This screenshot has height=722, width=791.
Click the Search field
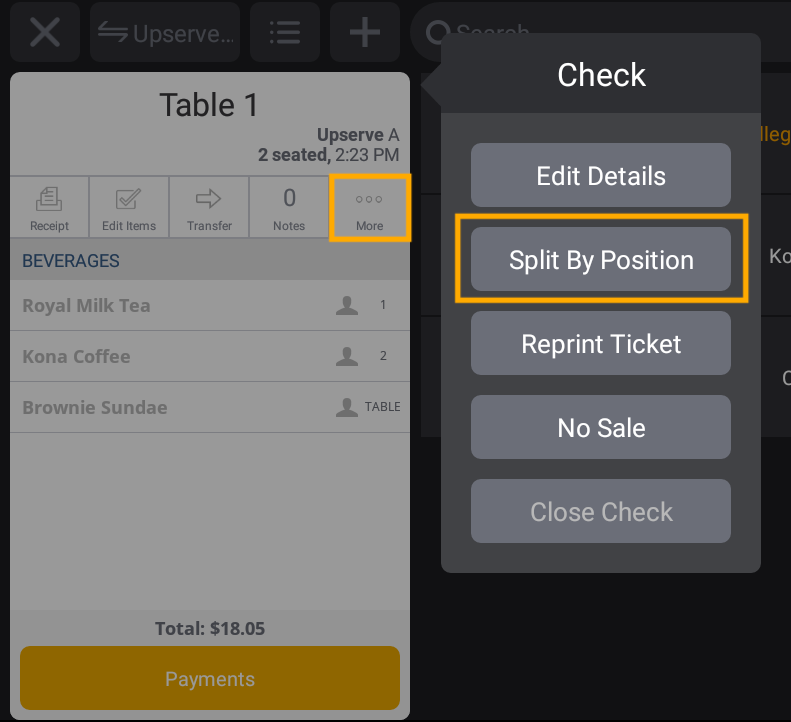coord(600,32)
